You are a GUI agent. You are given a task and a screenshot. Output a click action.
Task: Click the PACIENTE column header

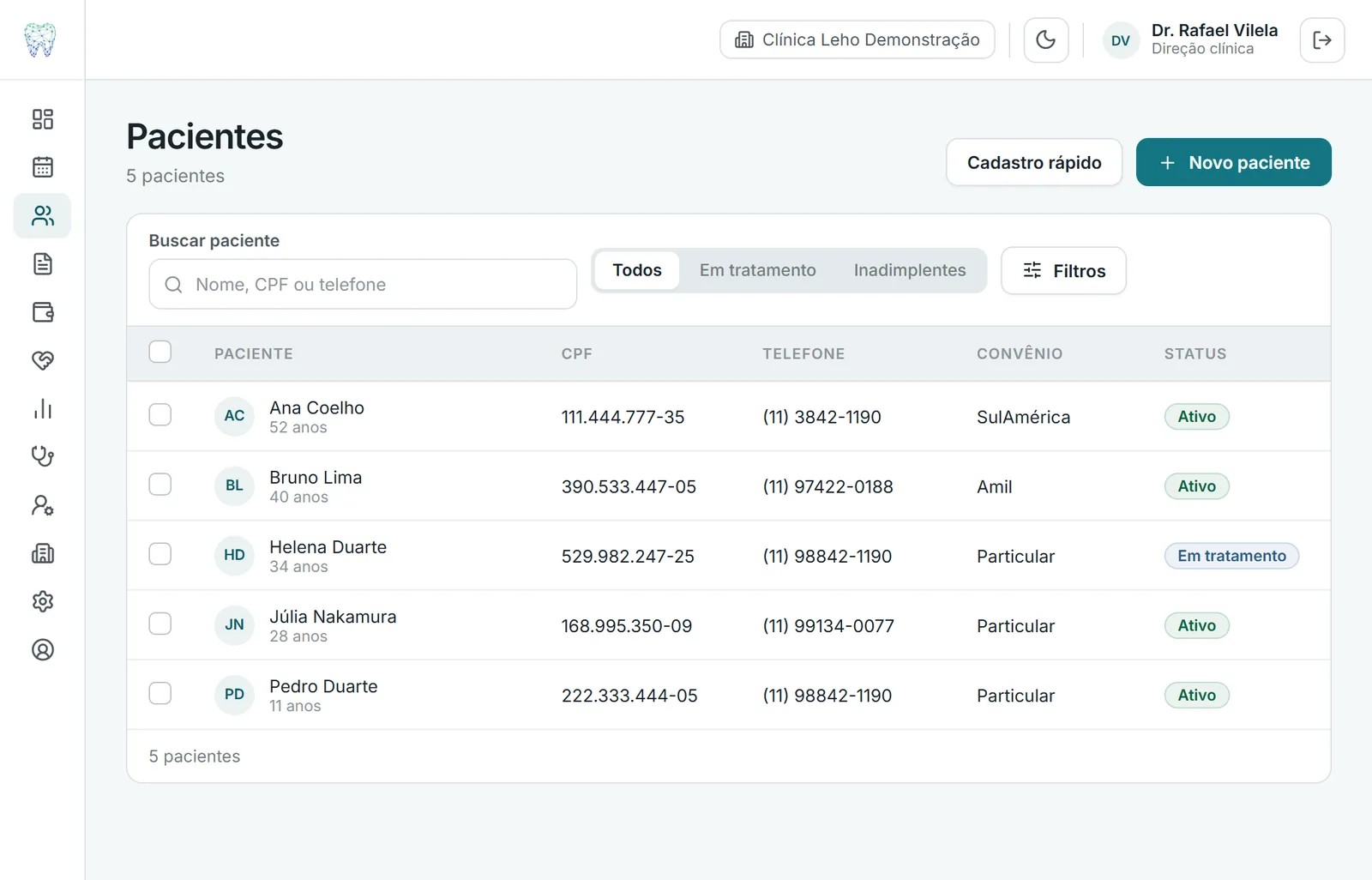pos(254,353)
